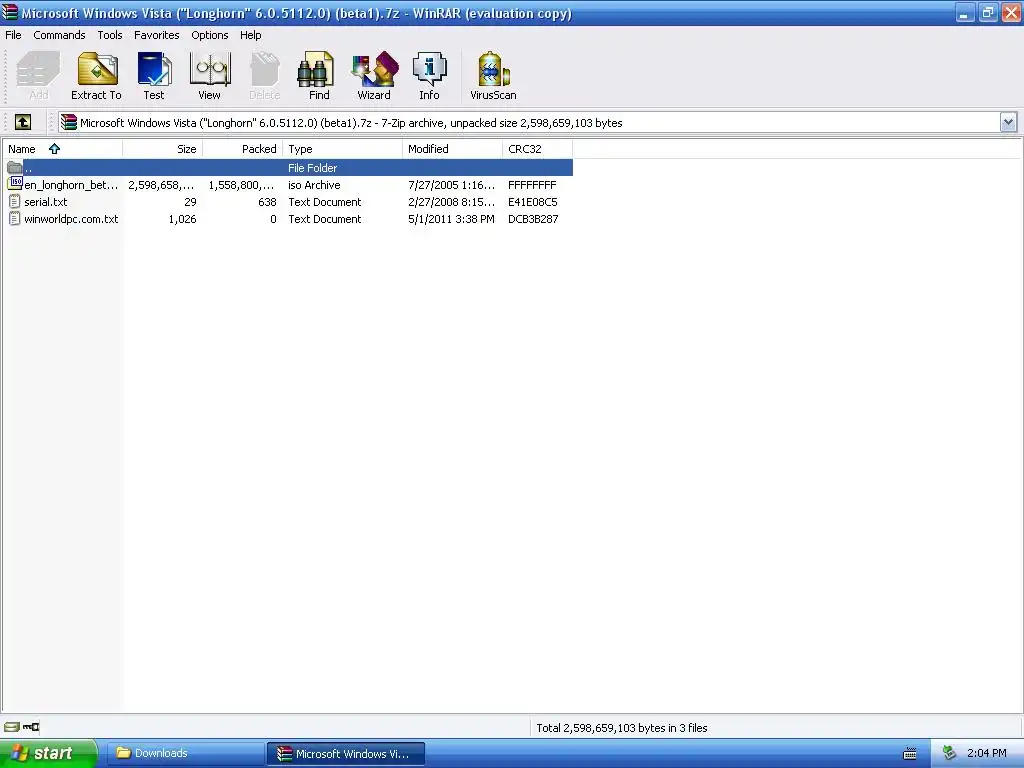Click the password key icon in status bar
The width and height of the screenshot is (1024, 768).
pos(31,727)
